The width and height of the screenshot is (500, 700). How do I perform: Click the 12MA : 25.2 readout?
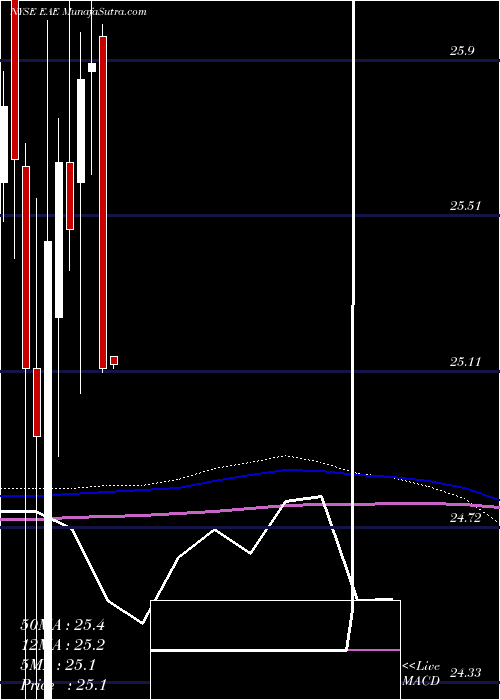pos(62,645)
